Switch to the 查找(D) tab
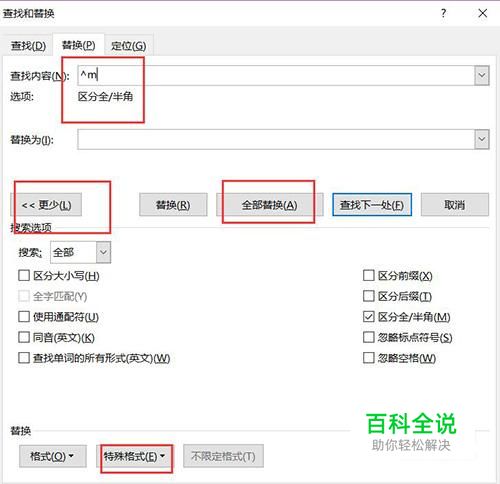This screenshot has height=484, width=500. click(28, 46)
